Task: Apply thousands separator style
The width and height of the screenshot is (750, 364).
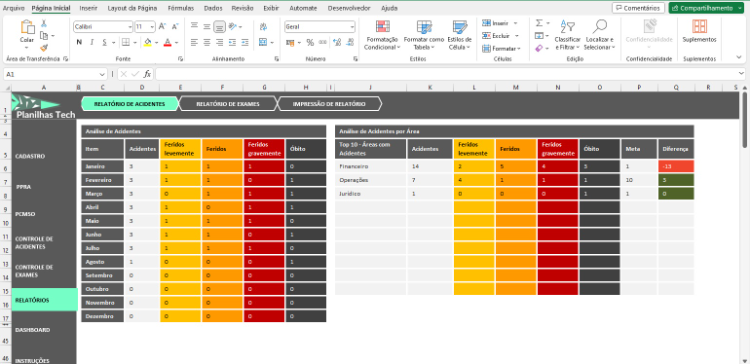Action: [323, 43]
